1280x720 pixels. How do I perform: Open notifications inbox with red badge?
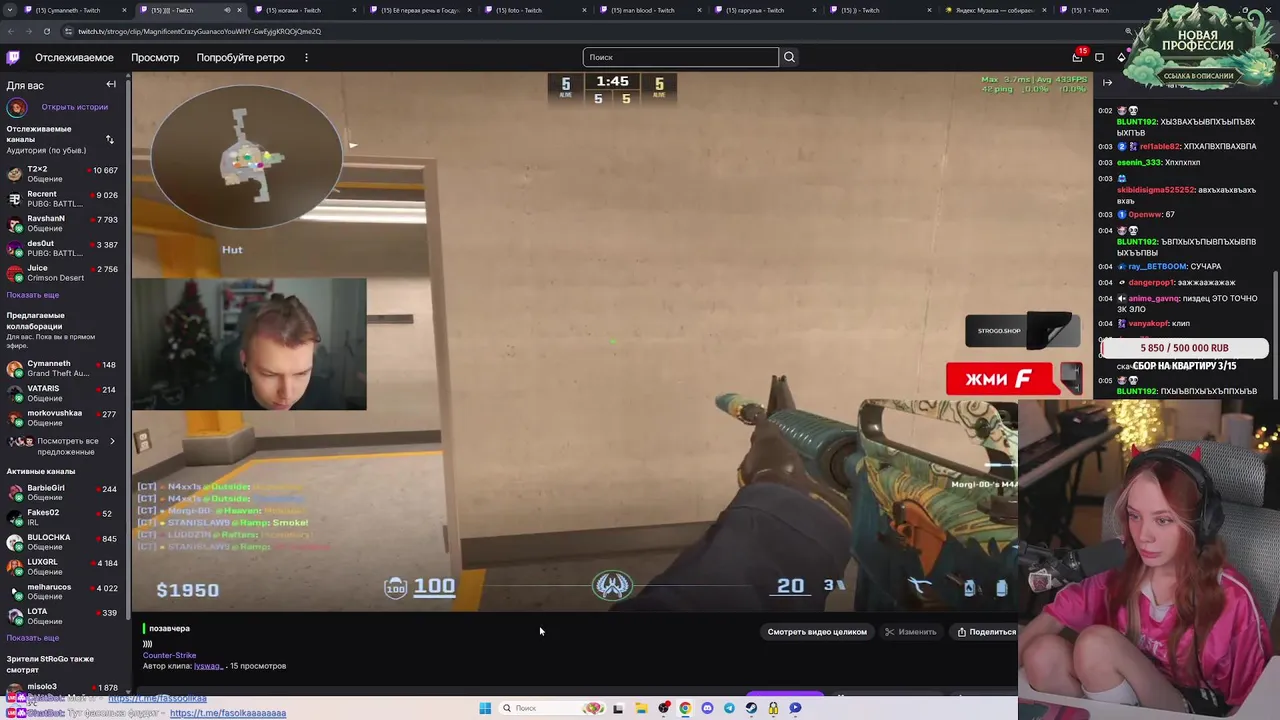pos(1077,57)
